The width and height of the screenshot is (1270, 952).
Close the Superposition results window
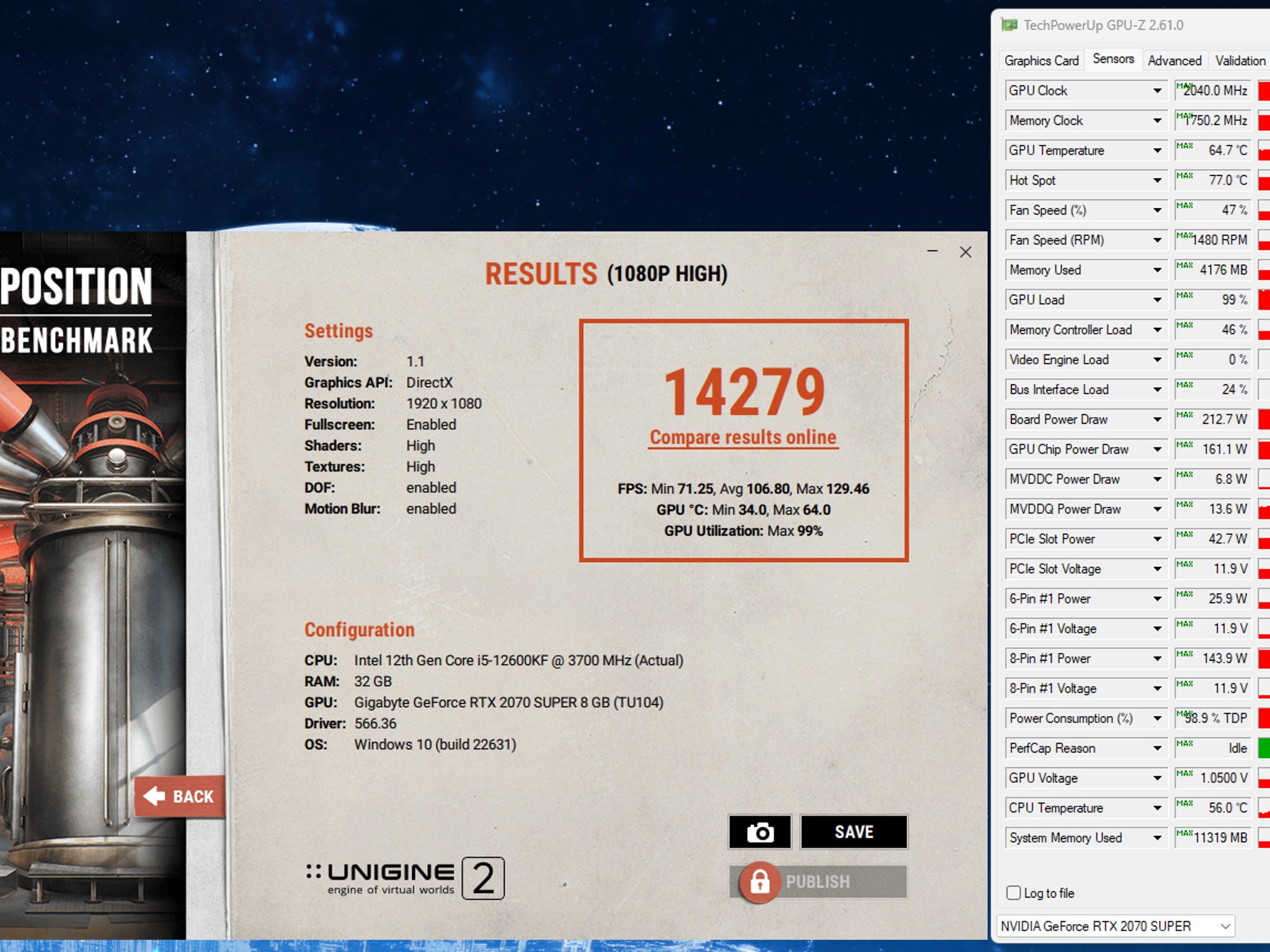pyautogui.click(x=966, y=252)
